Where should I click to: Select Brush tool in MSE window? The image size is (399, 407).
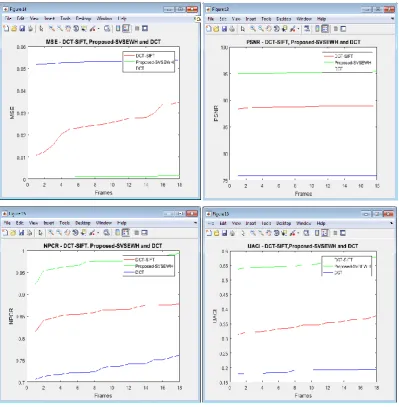tap(92, 28)
